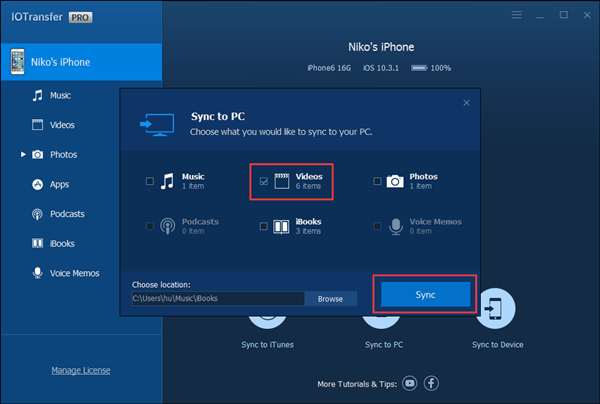
Task: Click the iPhone device thumbnail icon
Action: point(17,61)
